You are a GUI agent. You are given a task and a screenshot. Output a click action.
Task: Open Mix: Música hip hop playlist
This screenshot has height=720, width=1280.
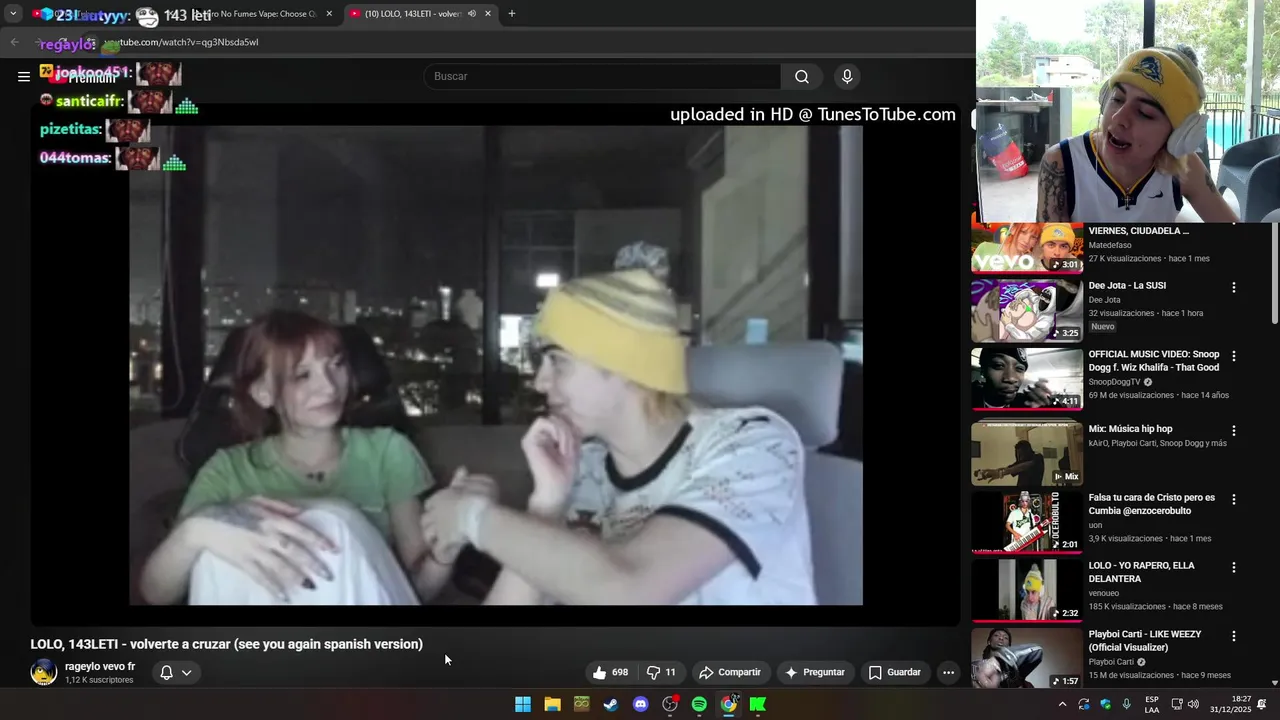(1130, 429)
